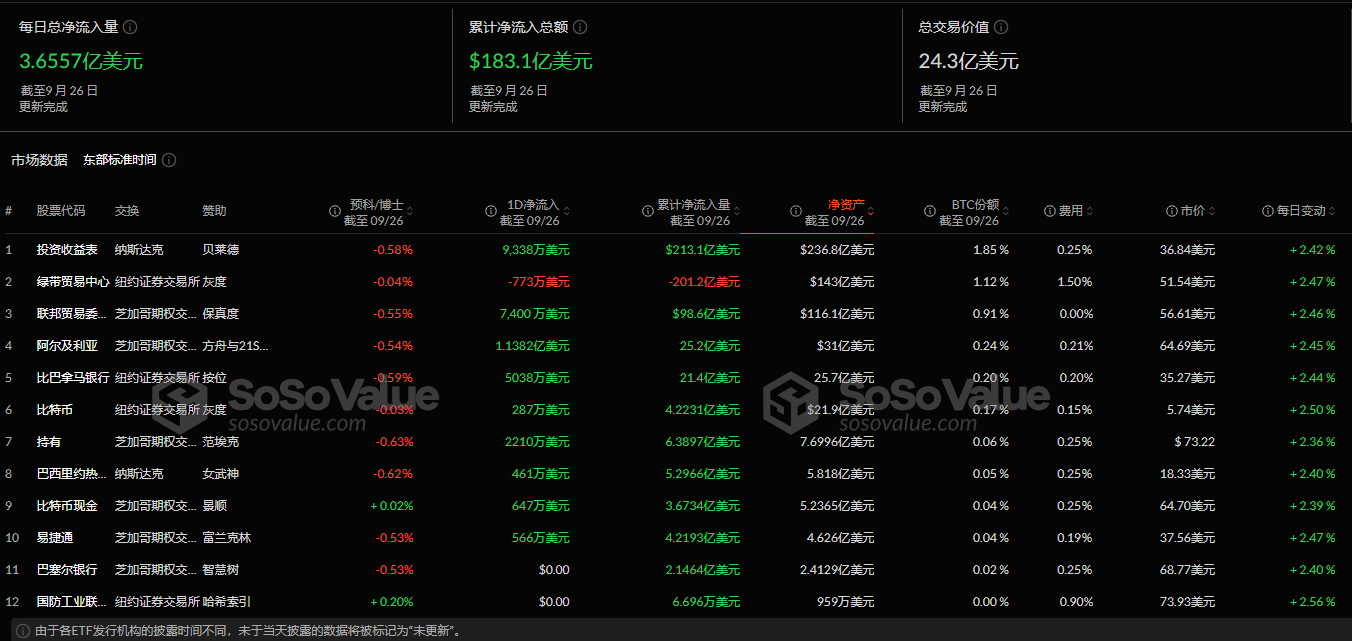Screen dimensions: 1352x641
Task: Sort by 每日变动 using its sort arrows
Action: 1333,211
